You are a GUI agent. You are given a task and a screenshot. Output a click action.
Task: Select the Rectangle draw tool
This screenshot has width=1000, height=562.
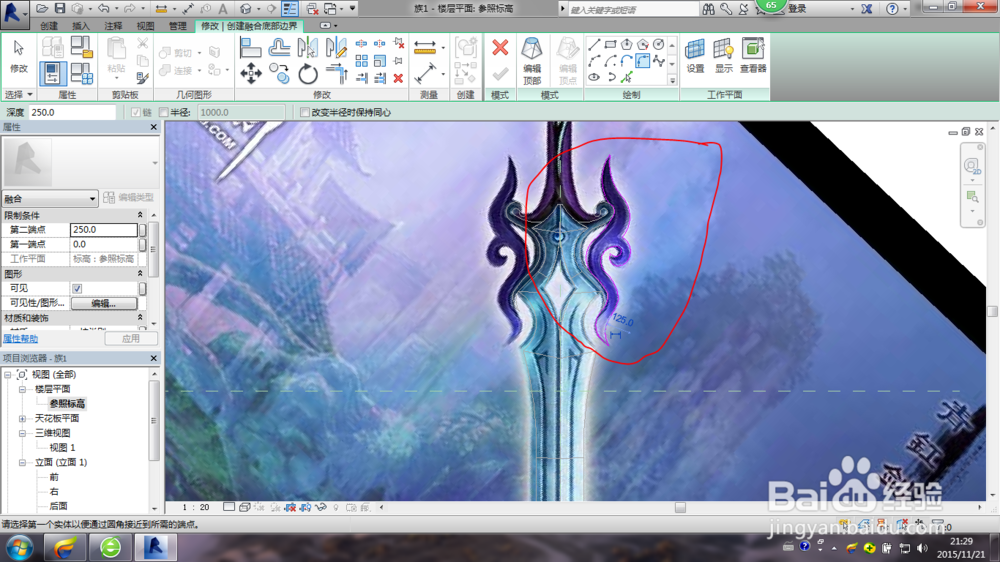tap(610, 44)
